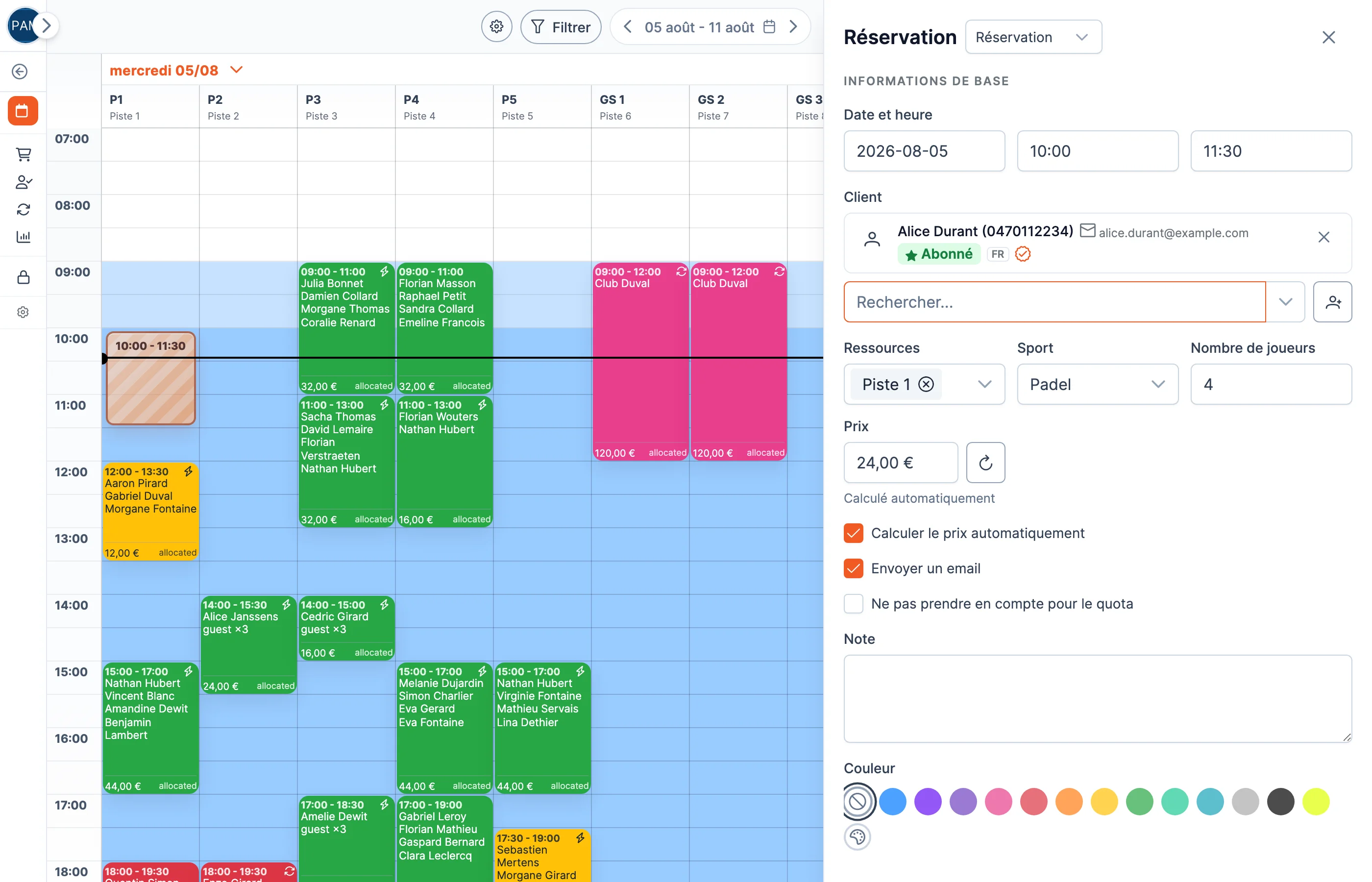Open the Ressources dropdown chevron
Image resolution: width=1372 pixels, height=882 pixels.
984,384
